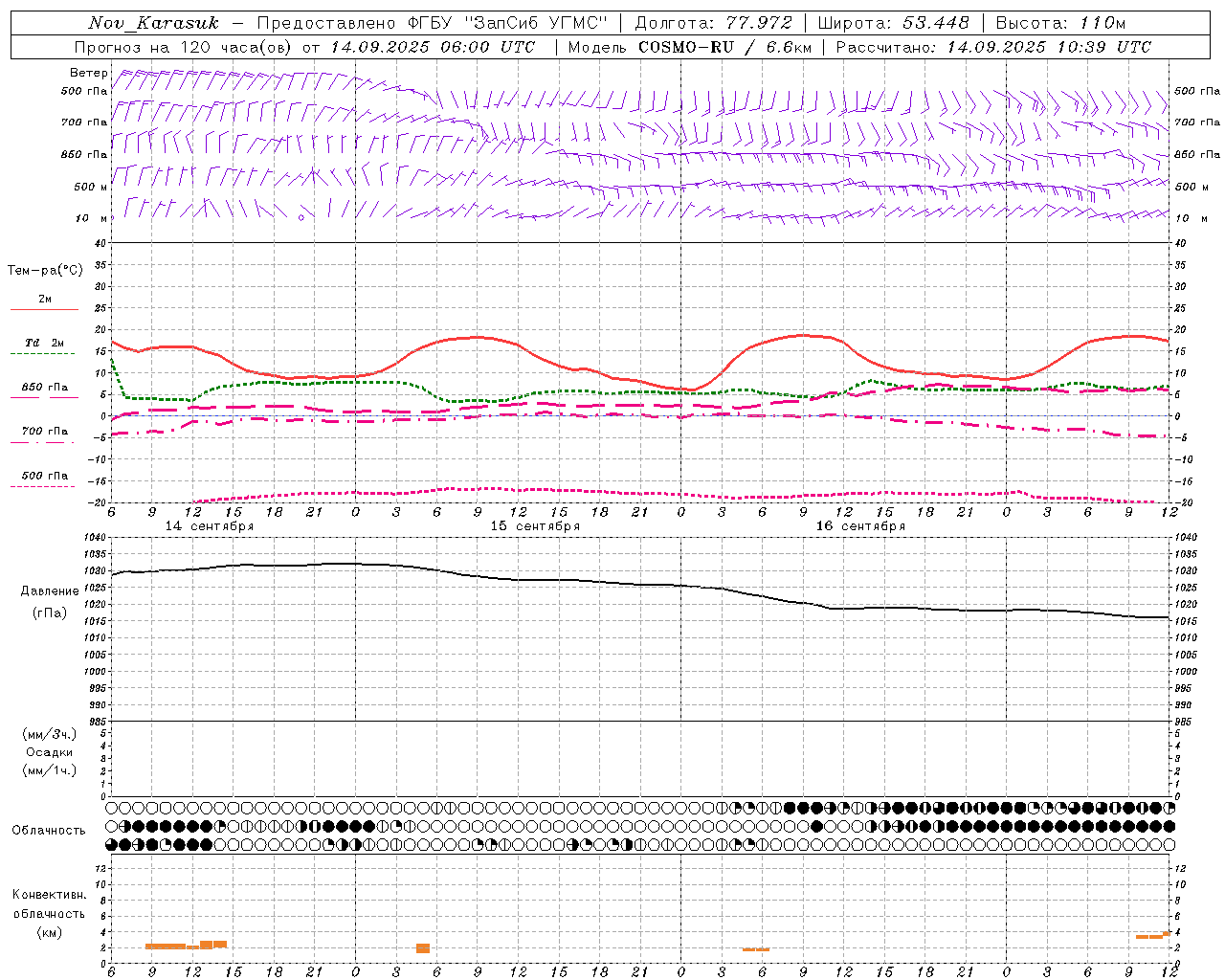Click the 'Конвективн.' convective cloud label

click(49, 894)
